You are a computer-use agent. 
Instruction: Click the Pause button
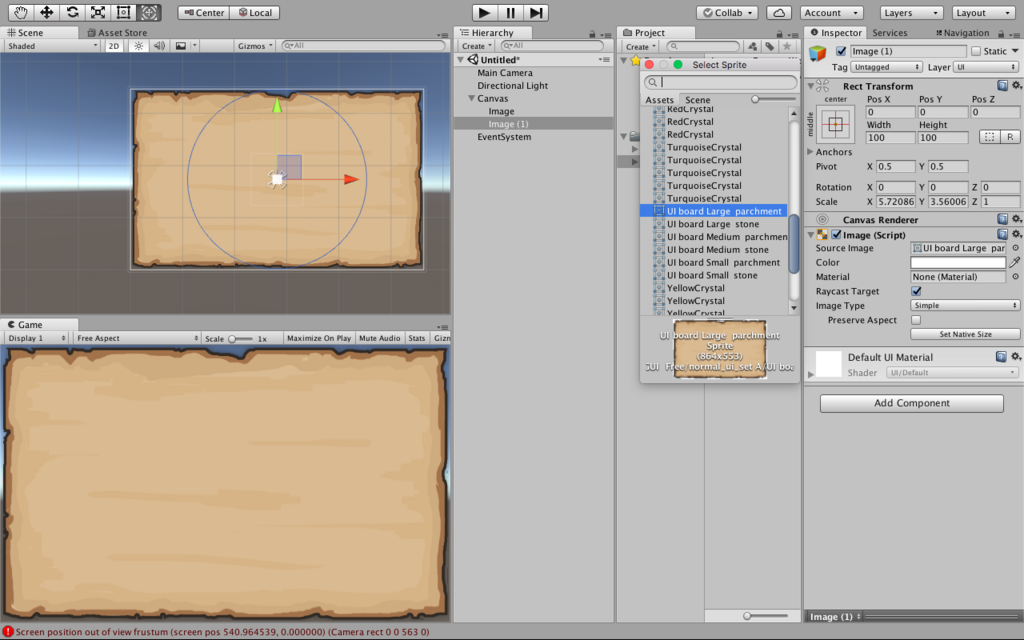[x=510, y=12]
